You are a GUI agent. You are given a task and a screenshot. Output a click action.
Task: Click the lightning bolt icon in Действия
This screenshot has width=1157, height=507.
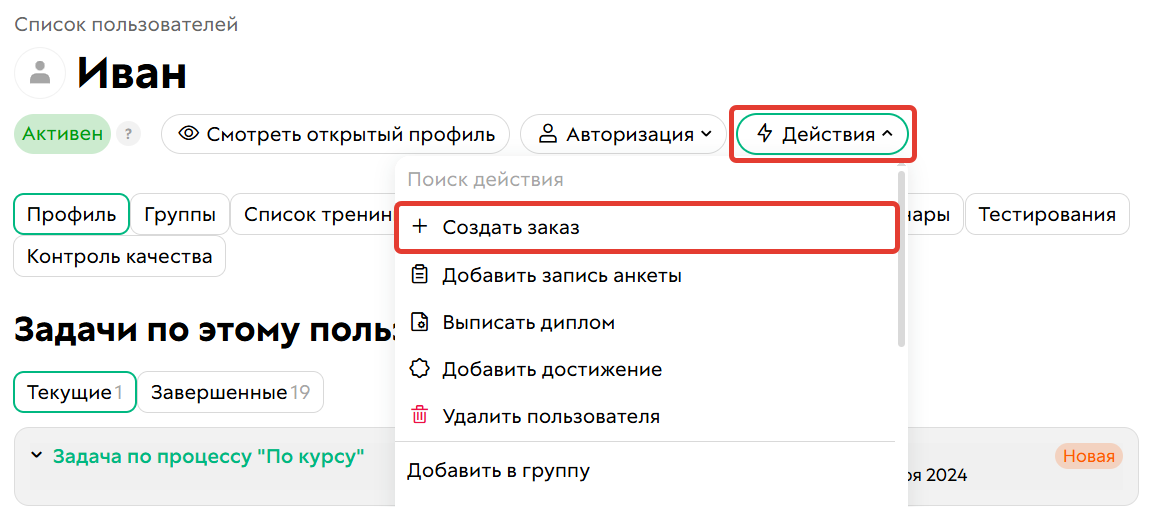point(765,134)
